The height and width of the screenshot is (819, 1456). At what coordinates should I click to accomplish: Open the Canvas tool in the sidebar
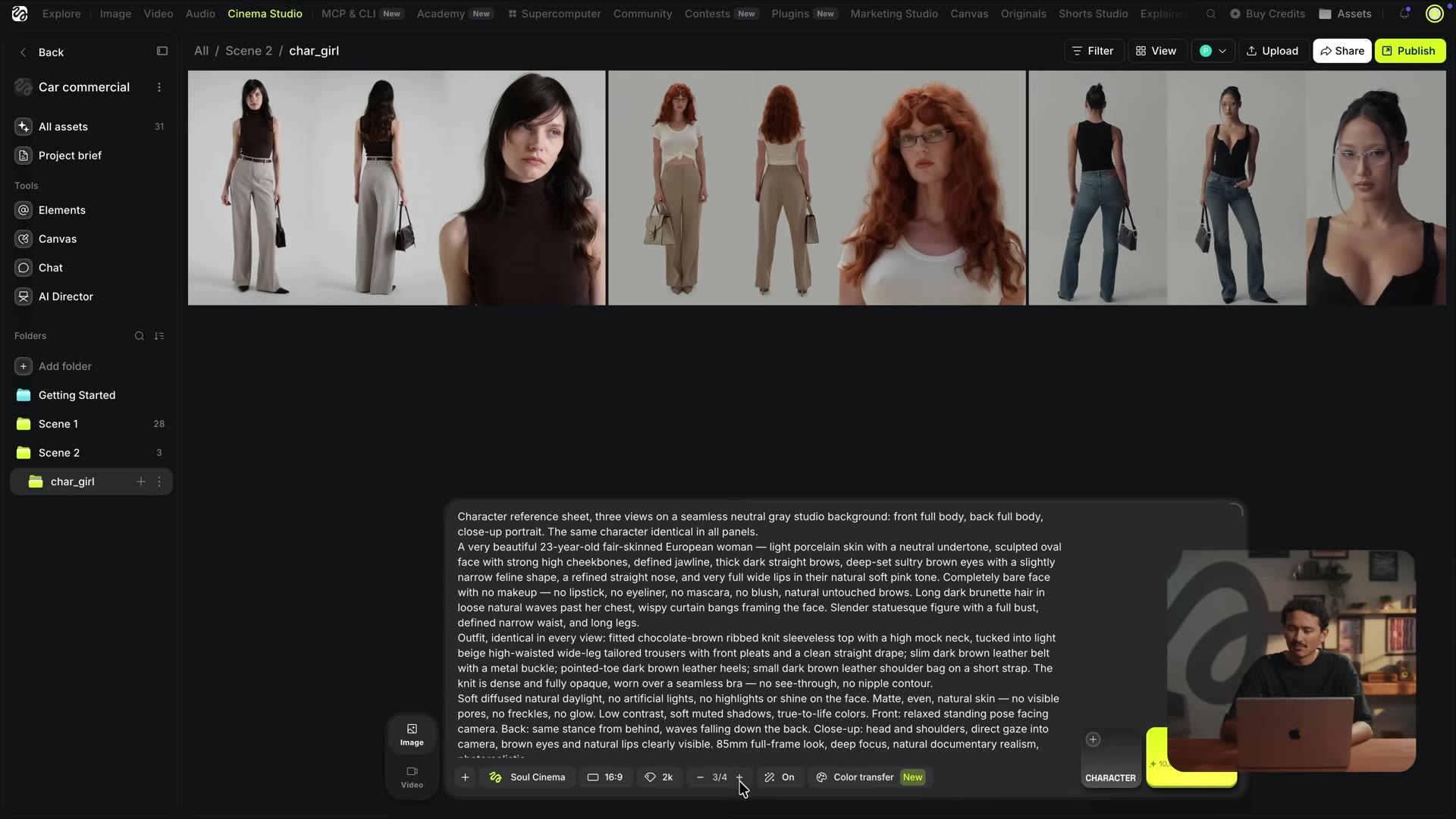coord(91,239)
